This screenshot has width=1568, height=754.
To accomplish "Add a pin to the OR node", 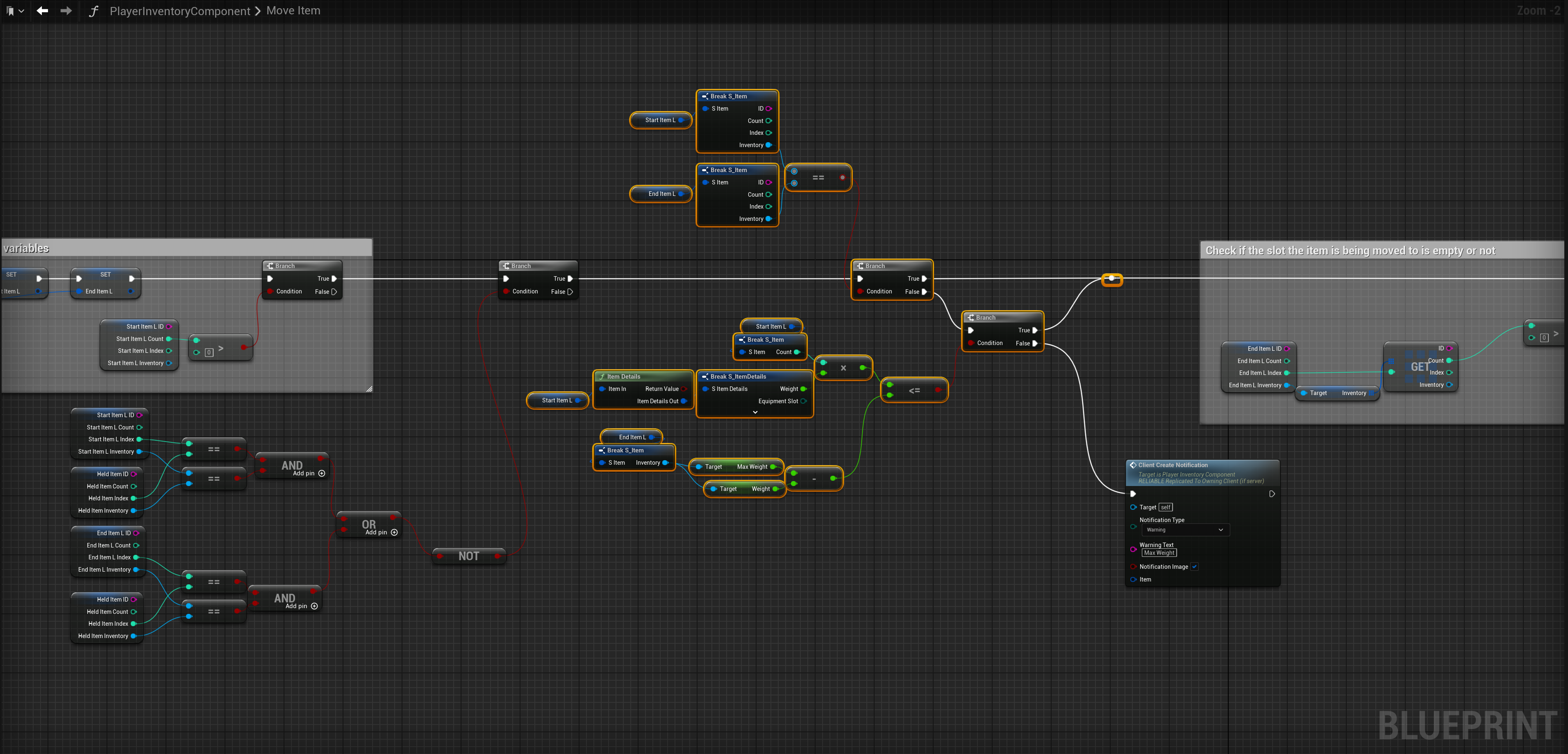I will tap(394, 532).
